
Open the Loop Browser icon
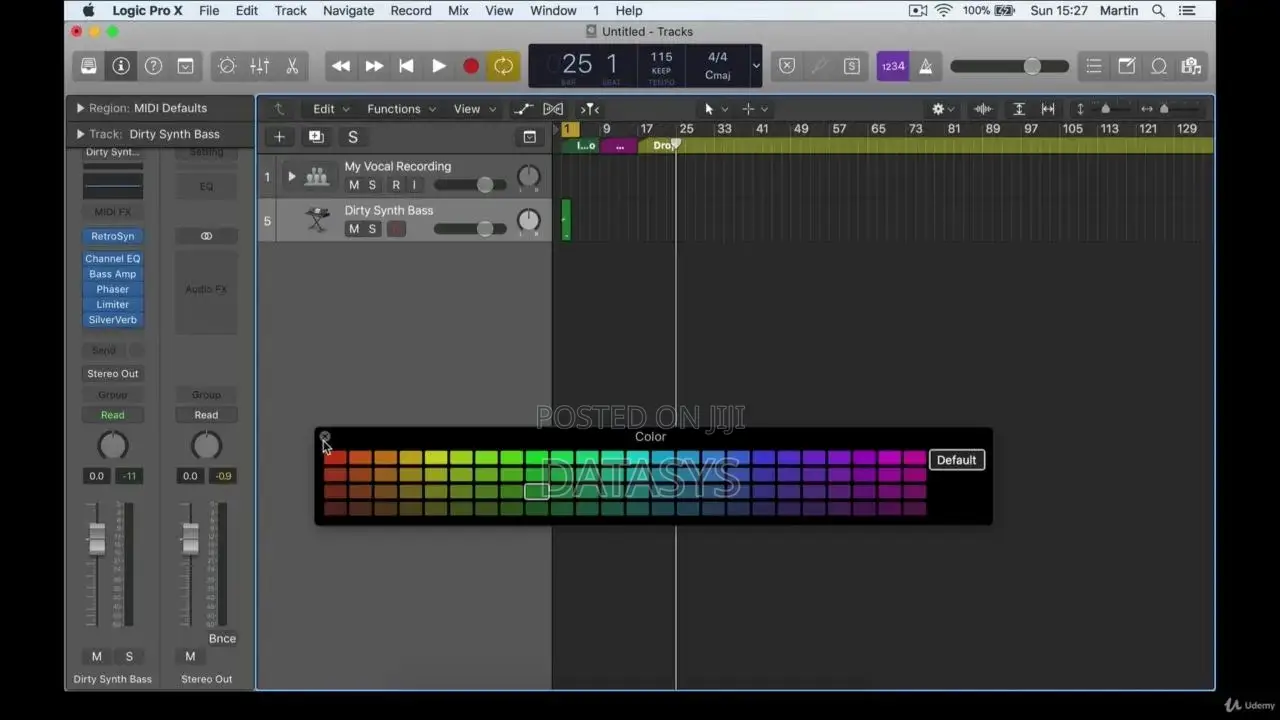click(x=1159, y=66)
